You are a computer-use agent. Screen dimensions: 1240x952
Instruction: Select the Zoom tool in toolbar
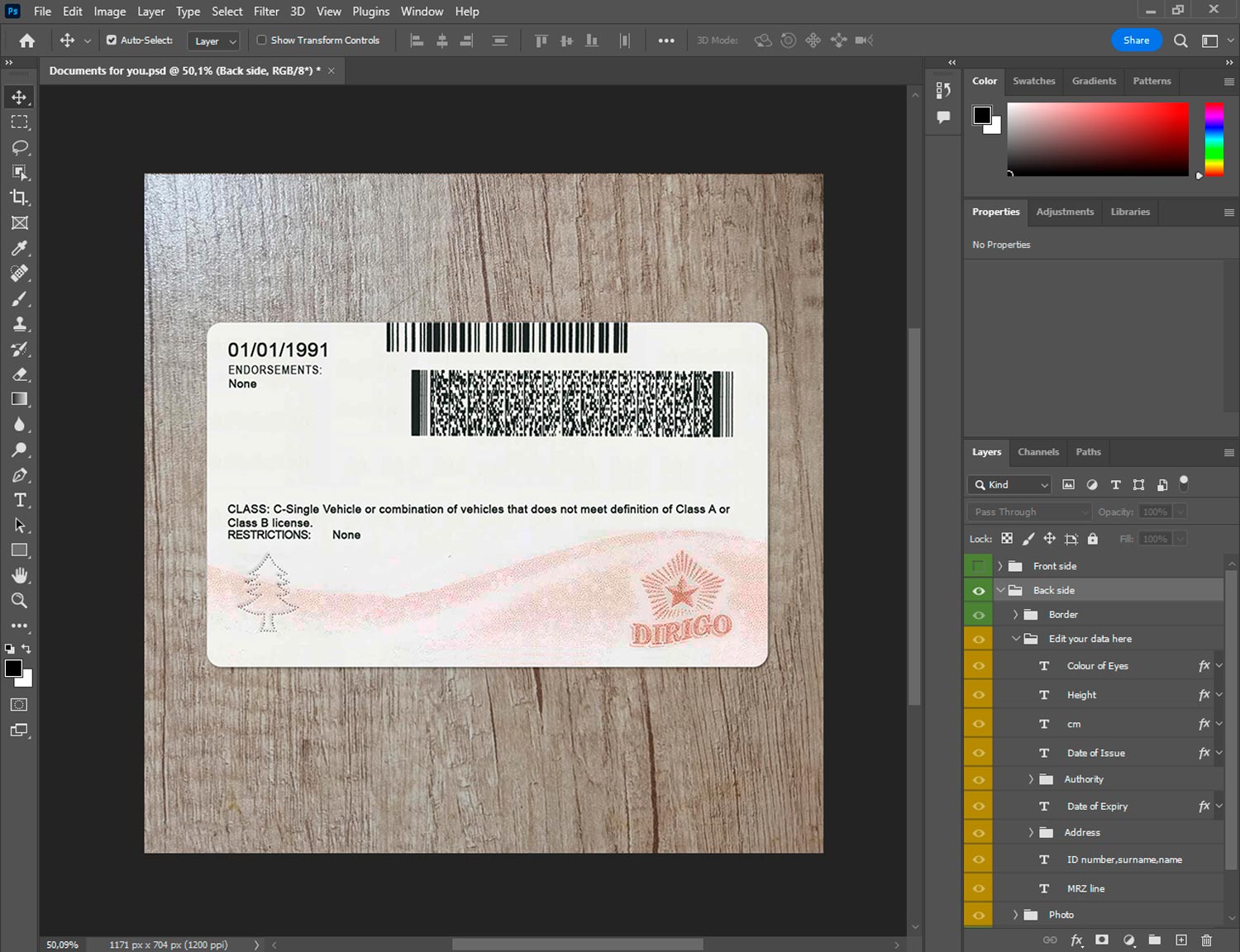point(20,601)
